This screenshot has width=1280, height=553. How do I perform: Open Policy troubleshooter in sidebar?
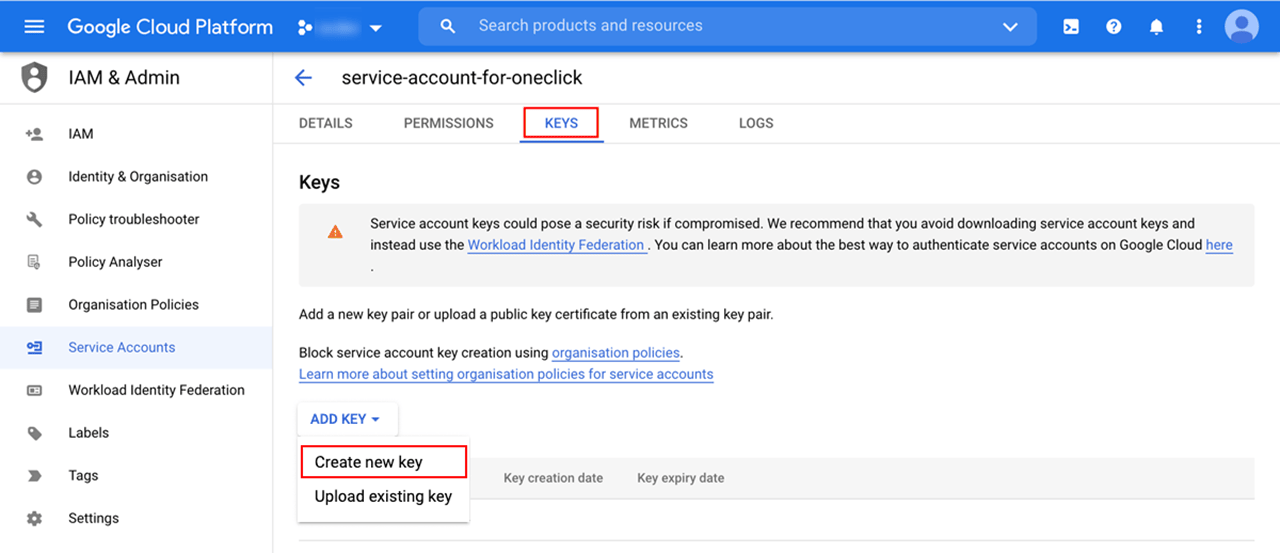pos(136,219)
